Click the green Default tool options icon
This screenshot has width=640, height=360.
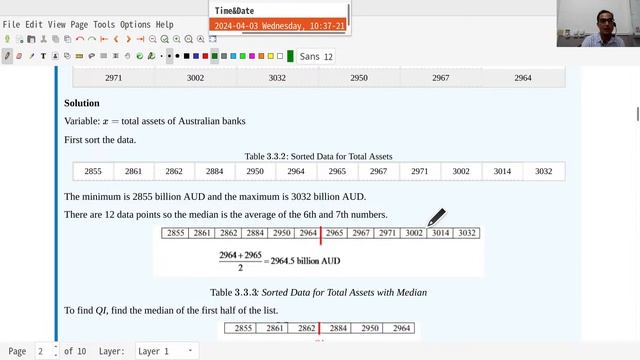pyautogui.click(x=140, y=56)
